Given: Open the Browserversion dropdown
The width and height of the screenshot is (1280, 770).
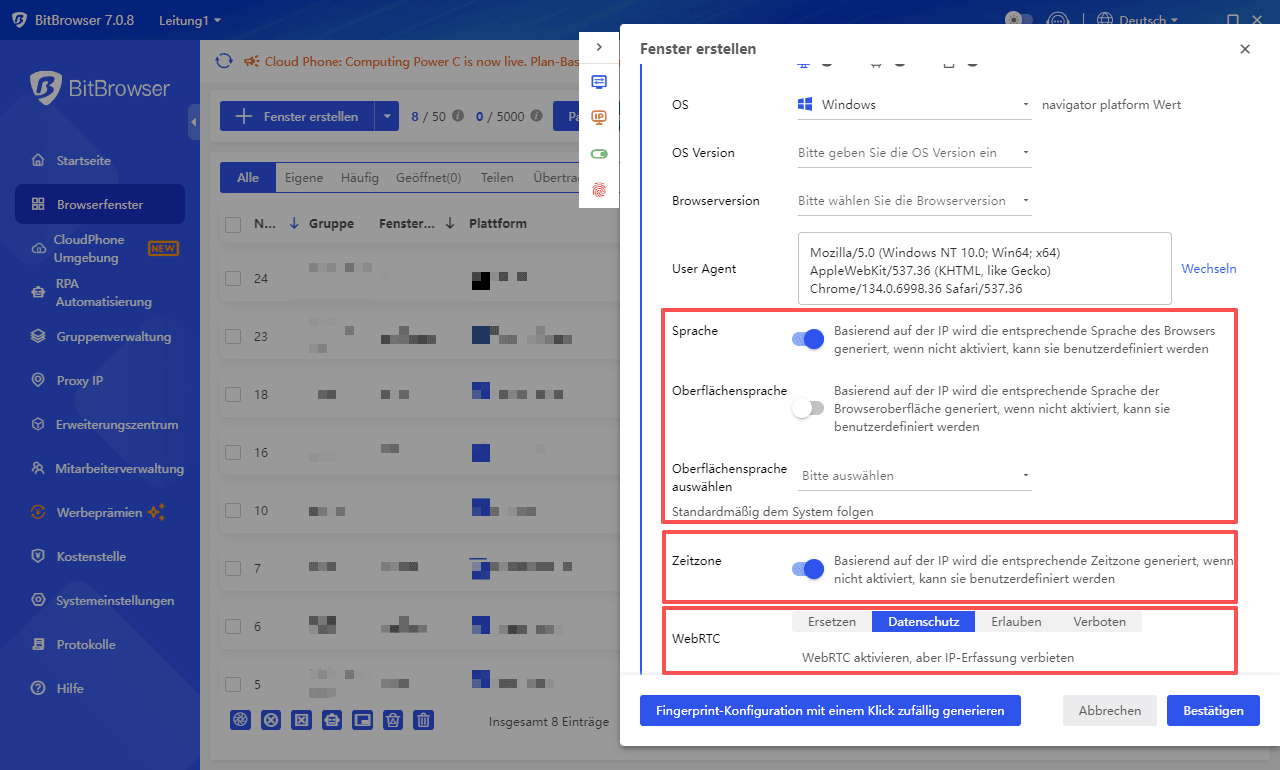Looking at the screenshot, I should tap(913, 200).
